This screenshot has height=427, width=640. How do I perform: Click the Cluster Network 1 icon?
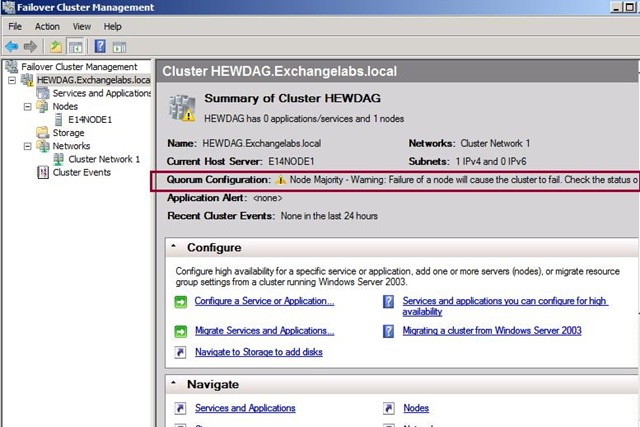pos(58,159)
